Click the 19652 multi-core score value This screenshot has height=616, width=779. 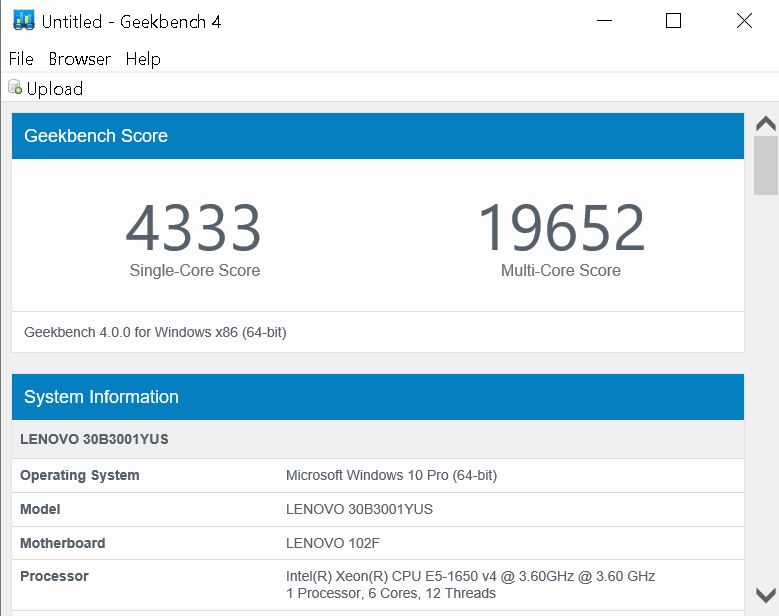point(560,229)
